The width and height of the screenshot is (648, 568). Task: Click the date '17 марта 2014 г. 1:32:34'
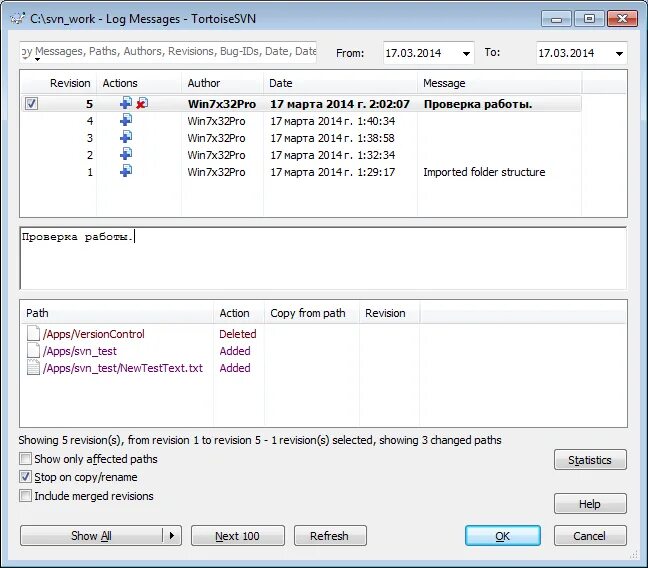click(333, 155)
